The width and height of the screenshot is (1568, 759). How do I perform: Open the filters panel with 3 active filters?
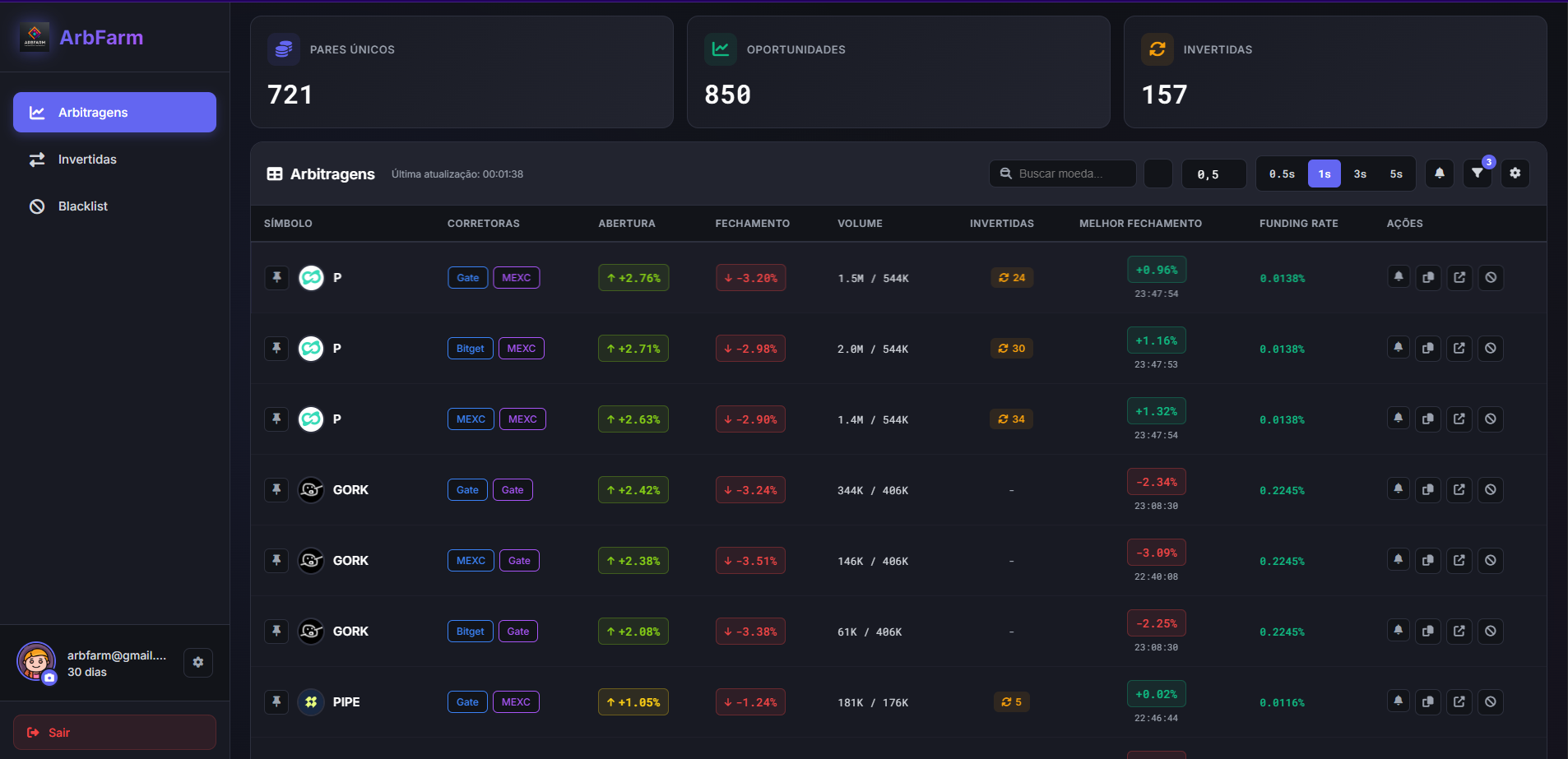point(1477,174)
